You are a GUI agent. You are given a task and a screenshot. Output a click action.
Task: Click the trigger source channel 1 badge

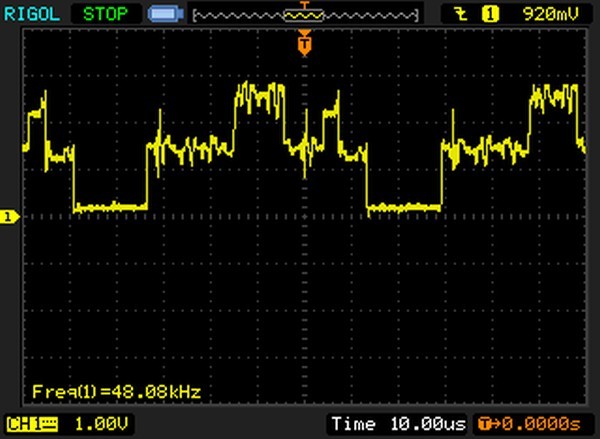click(490, 14)
